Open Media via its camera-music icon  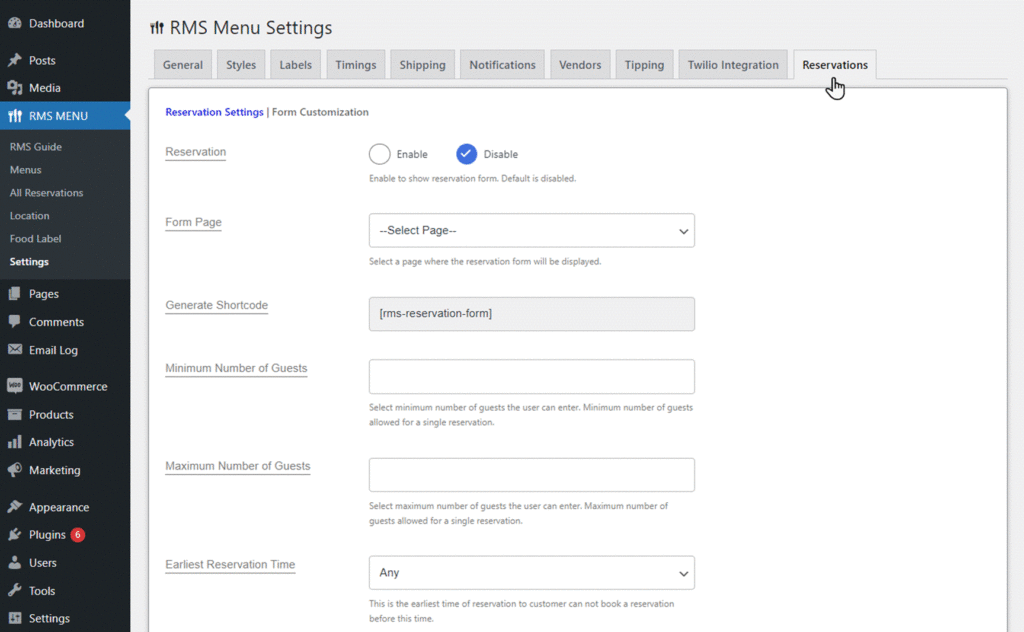click(x=14, y=87)
